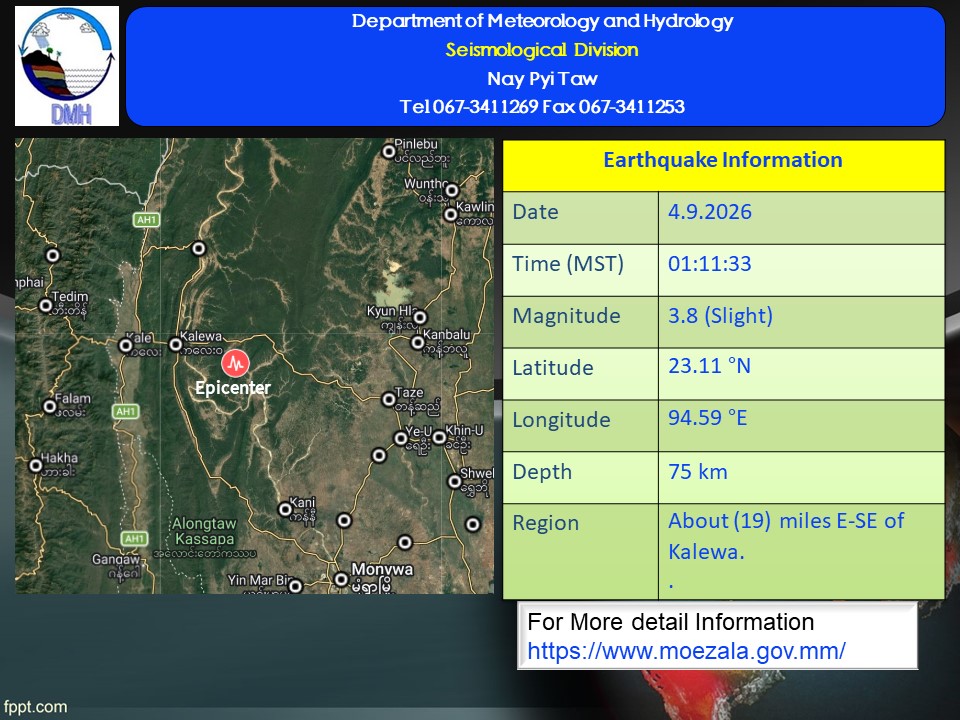Click the Hakha town marker

(x=36, y=465)
